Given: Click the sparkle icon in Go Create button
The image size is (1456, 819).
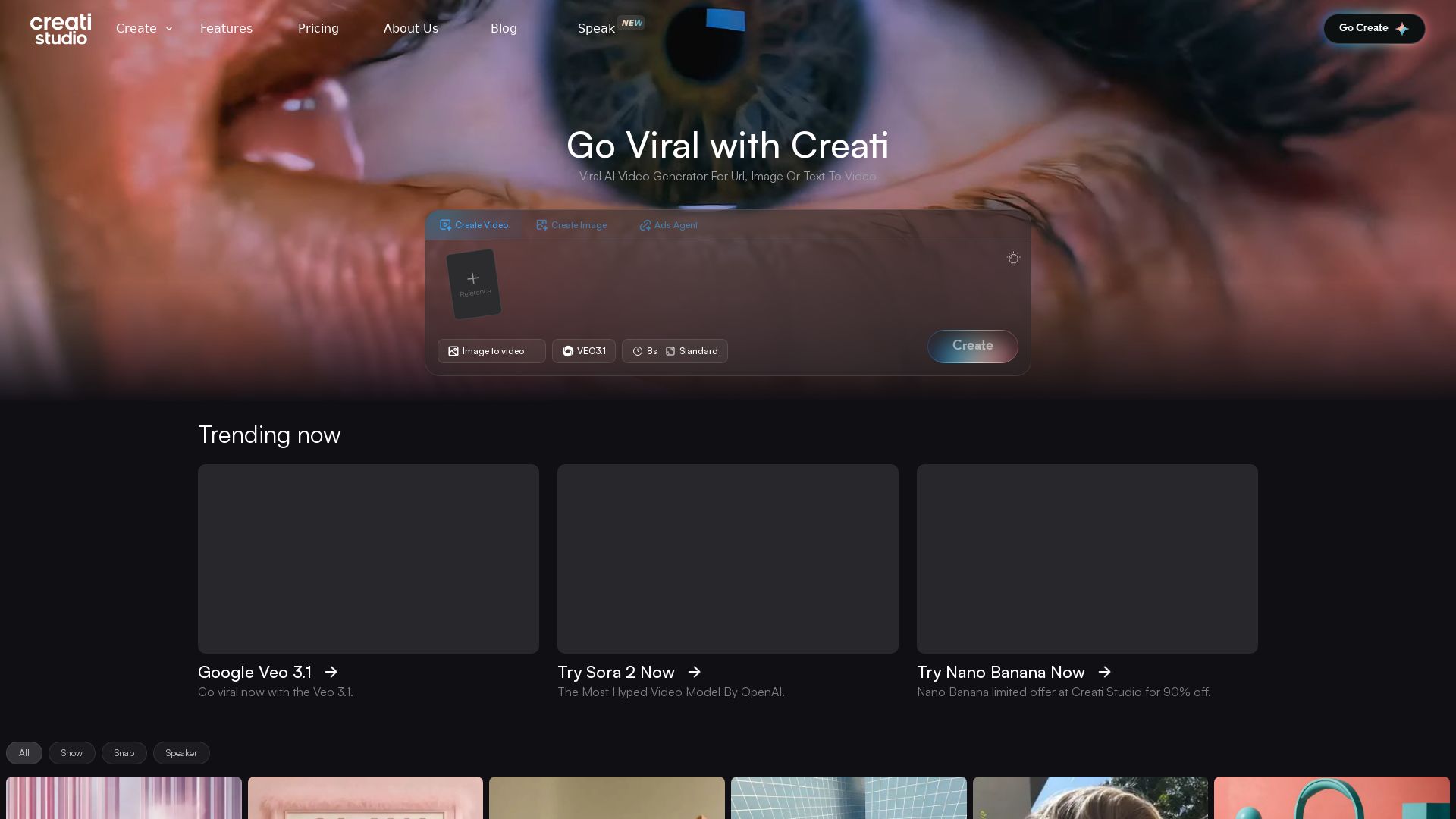Looking at the screenshot, I should point(1403,28).
